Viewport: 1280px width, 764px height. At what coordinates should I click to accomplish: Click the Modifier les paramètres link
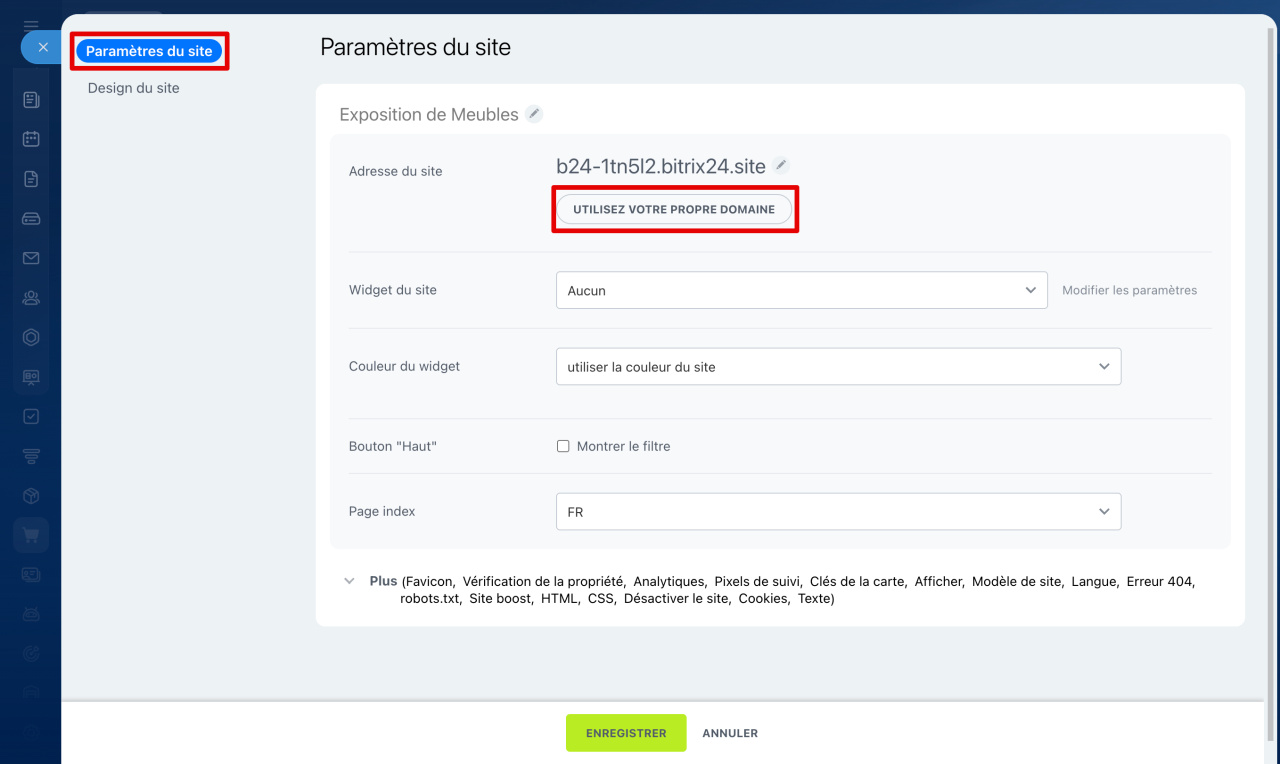click(1129, 290)
